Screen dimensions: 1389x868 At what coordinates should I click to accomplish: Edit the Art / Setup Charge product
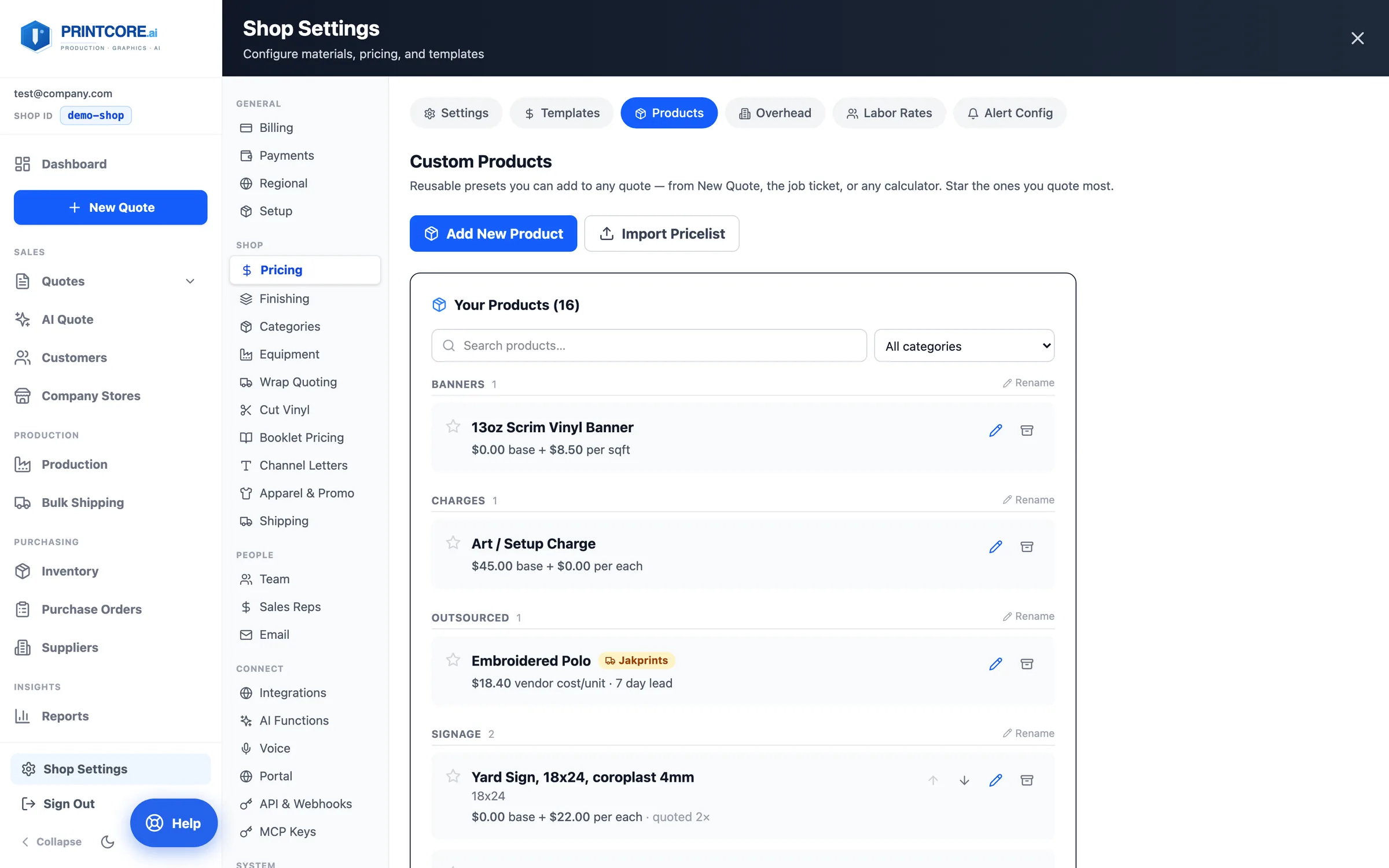pyautogui.click(x=995, y=547)
